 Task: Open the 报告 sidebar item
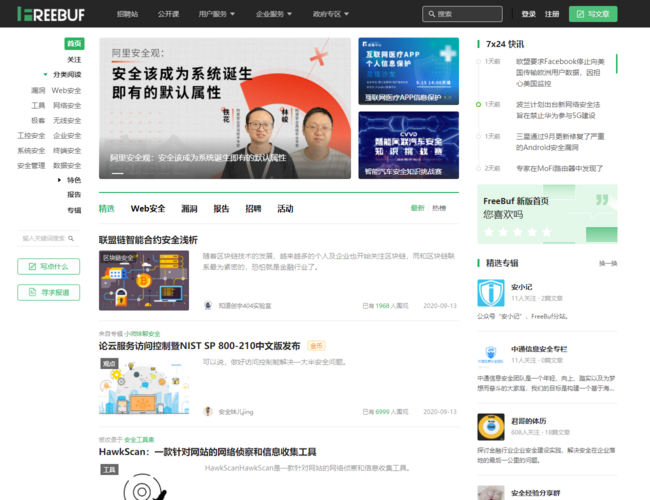pyautogui.click(x=74, y=194)
